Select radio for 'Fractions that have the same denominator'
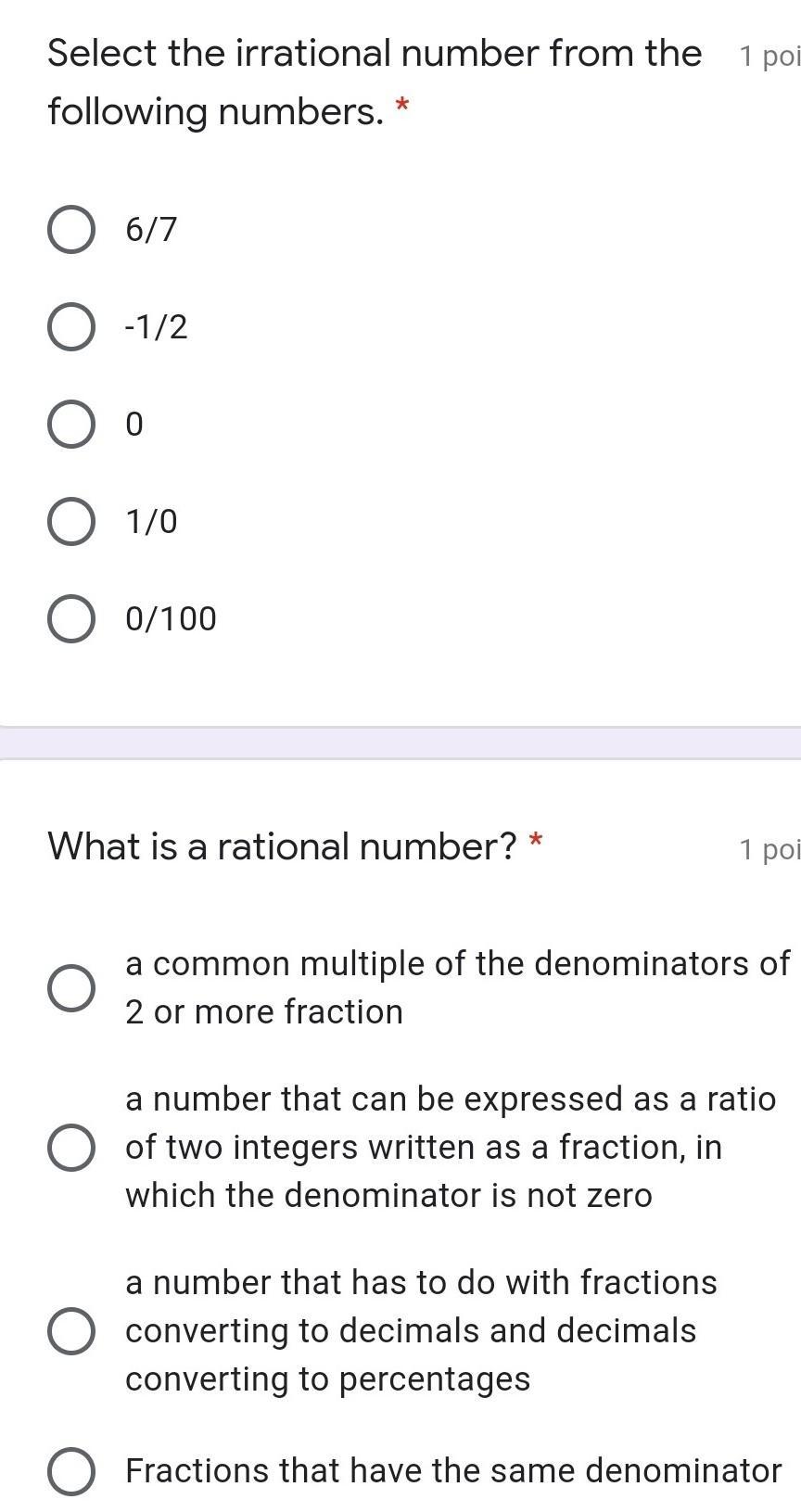The width and height of the screenshot is (801, 1512). point(70,1471)
